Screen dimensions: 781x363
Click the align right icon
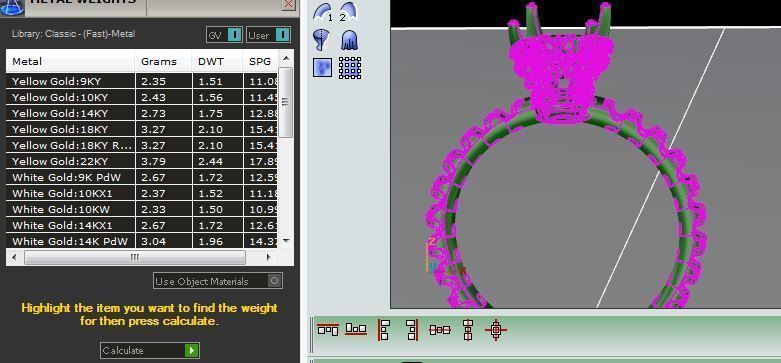[412, 330]
